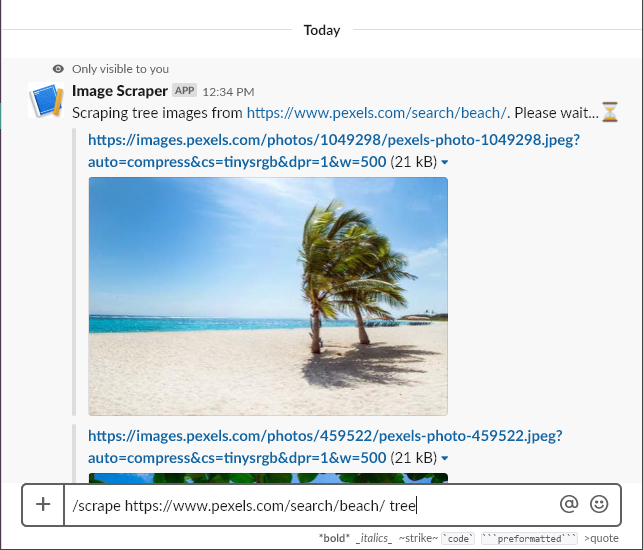Click the ```preformatted``` formatting hint
The height and width of the screenshot is (550, 644).
[529, 538]
